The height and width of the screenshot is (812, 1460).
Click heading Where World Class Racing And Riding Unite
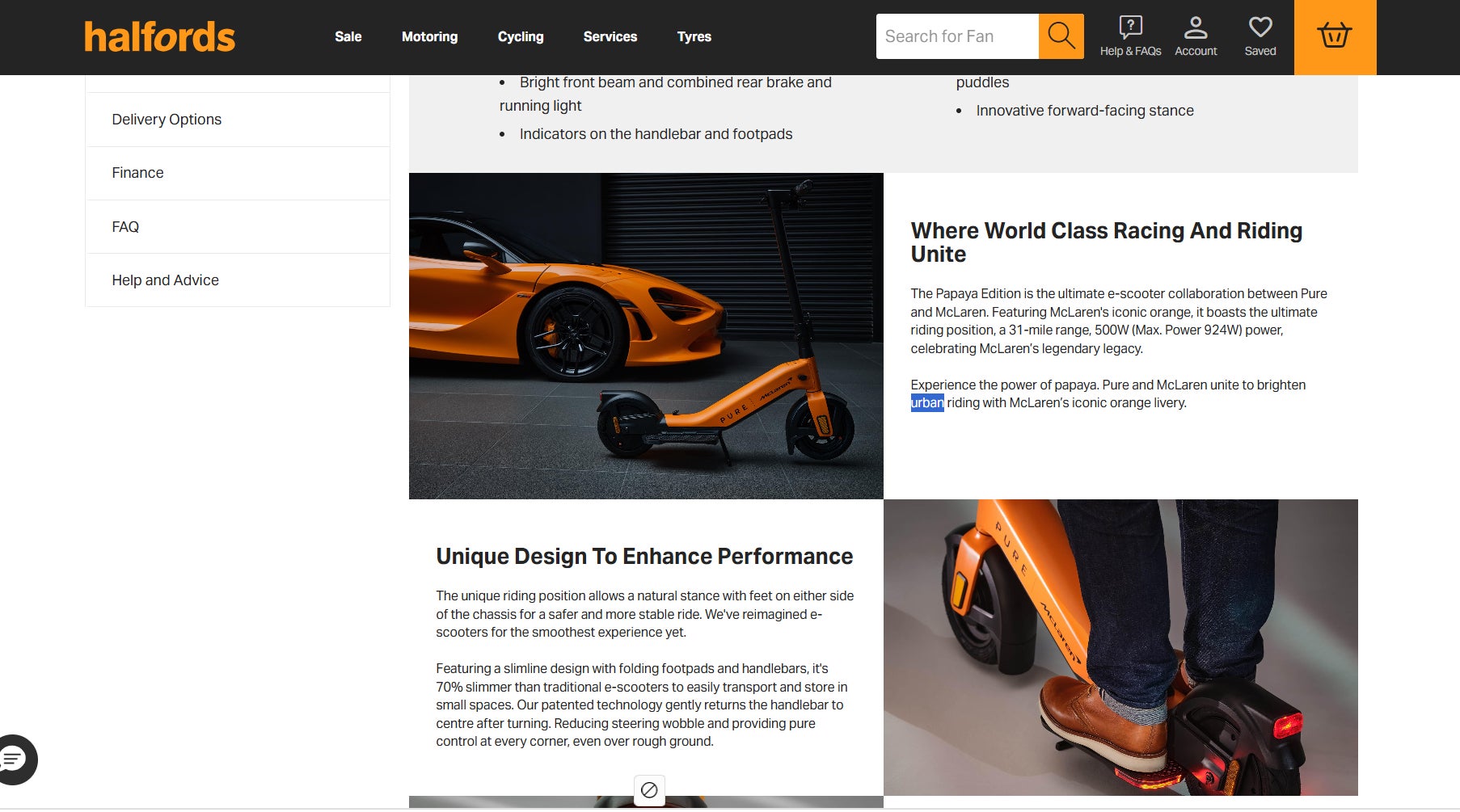1106,242
